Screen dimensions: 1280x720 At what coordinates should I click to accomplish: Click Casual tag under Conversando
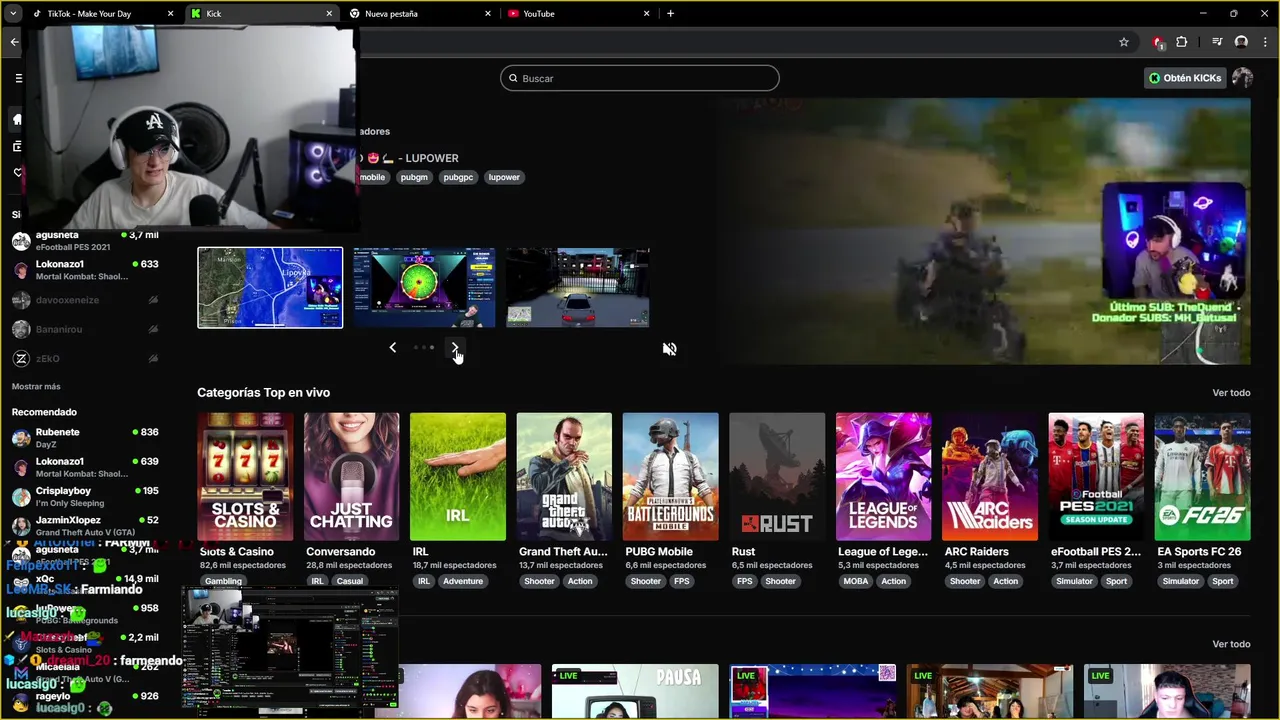(x=350, y=581)
